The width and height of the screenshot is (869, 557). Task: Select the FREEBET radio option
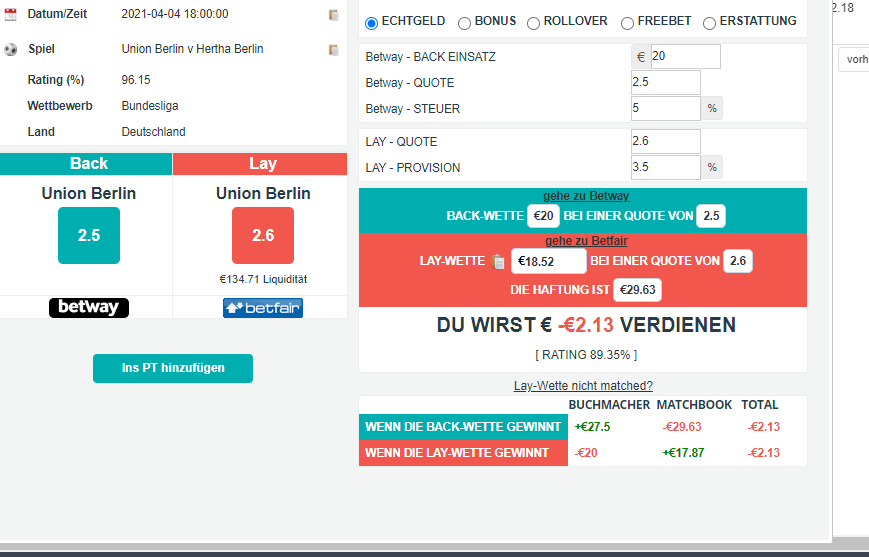point(627,23)
